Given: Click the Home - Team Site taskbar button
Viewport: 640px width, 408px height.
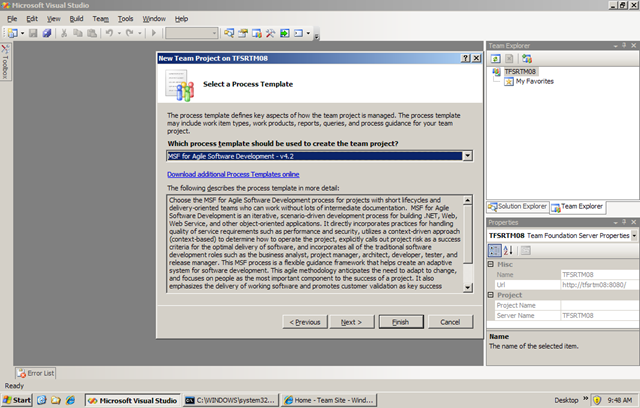Looking at the screenshot, I should pyautogui.click(x=329, y=400).
